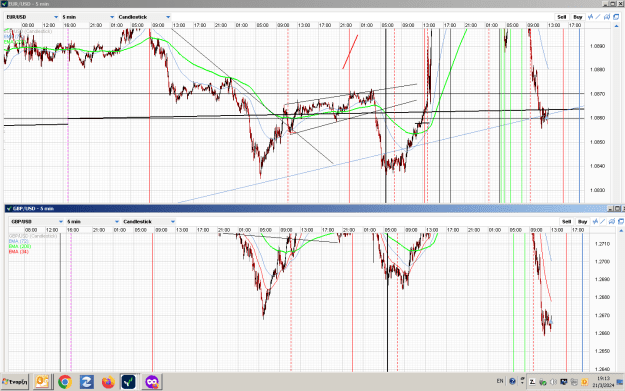Click the system clock showing 19:13
The height and width of the screenshot is (391, 625).
pyautogui.click(x=603, y=381)
